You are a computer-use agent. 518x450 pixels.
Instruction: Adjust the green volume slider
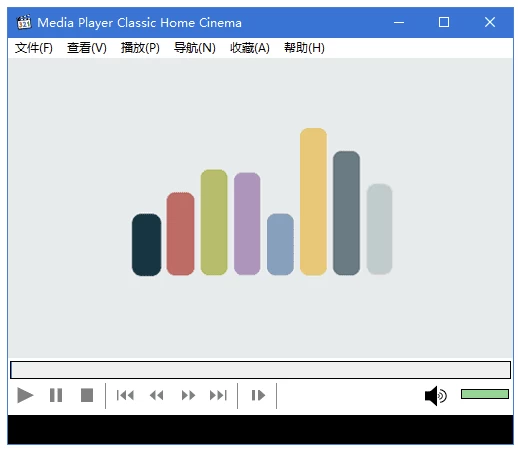[x=485, y=394]
